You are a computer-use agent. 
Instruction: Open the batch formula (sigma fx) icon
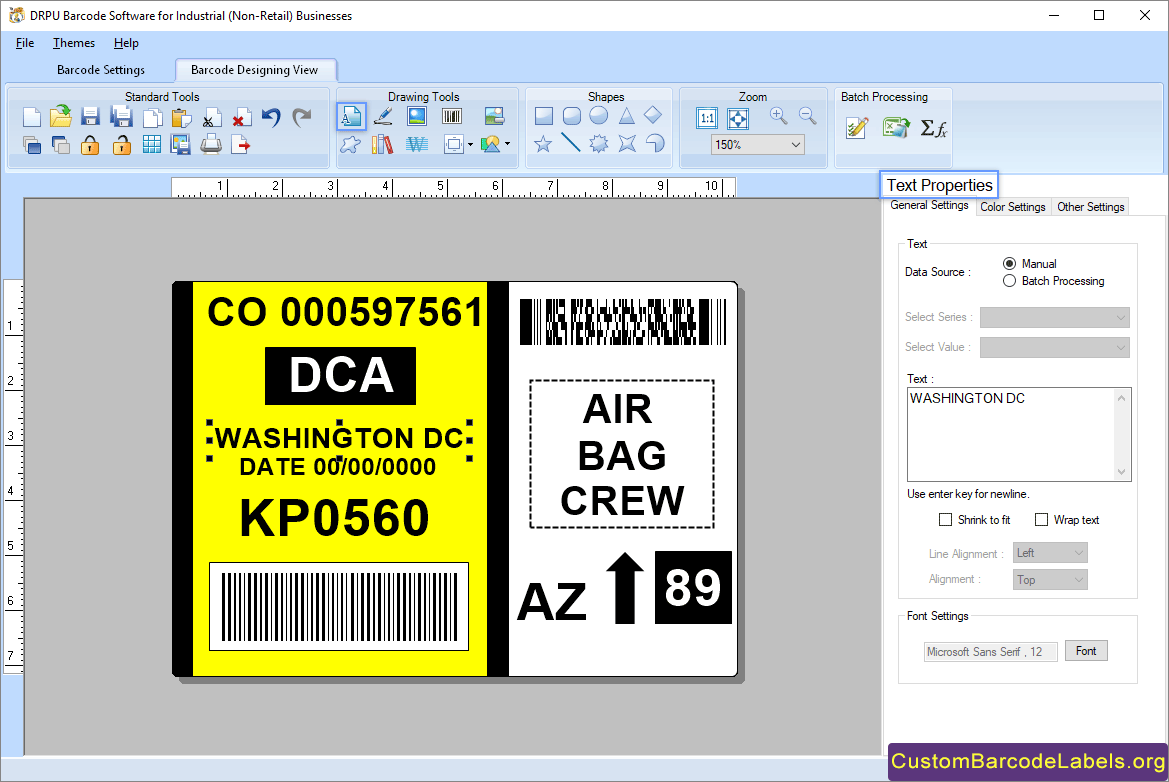click(x=933, y=128)
